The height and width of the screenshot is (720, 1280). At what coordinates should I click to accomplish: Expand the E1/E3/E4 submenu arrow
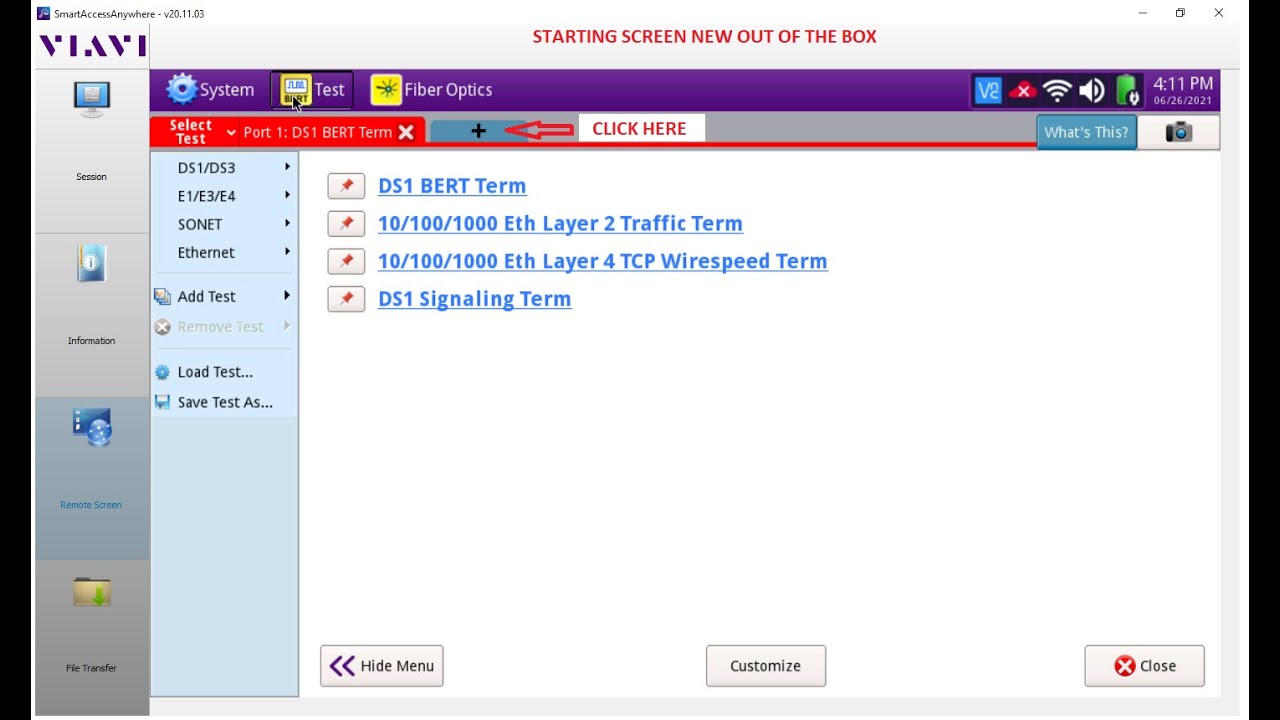(x=287, y=195)
